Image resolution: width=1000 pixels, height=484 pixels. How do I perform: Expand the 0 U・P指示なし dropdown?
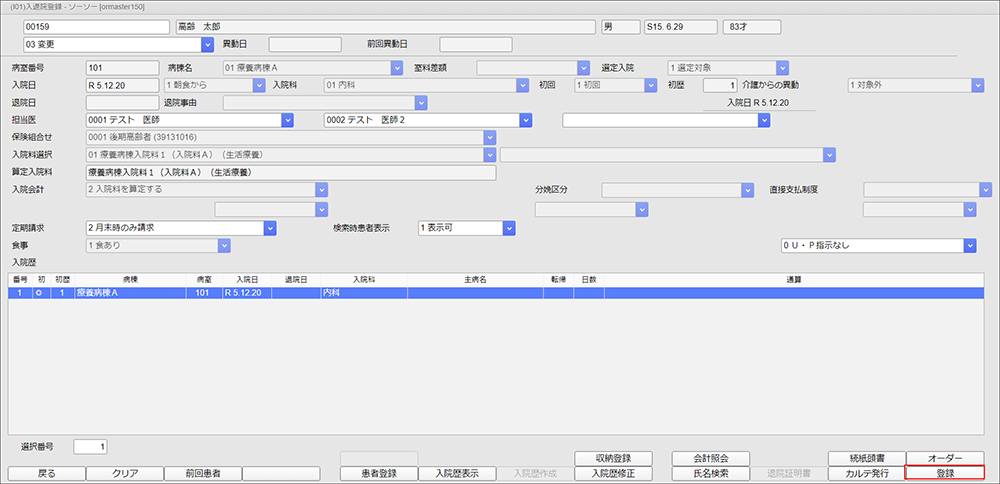coord(969,246)
